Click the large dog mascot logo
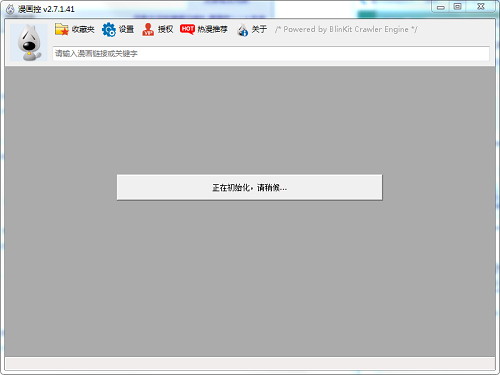500x375 pixels. click(x=29, y=43)
